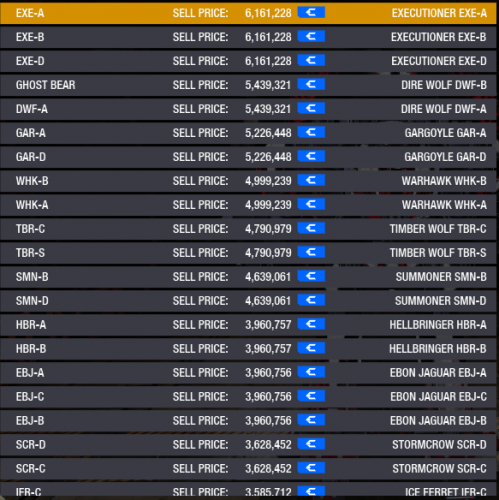Click the C-Bill icon for HBR-B
499x500 pixels.
[x=311, y=348]
